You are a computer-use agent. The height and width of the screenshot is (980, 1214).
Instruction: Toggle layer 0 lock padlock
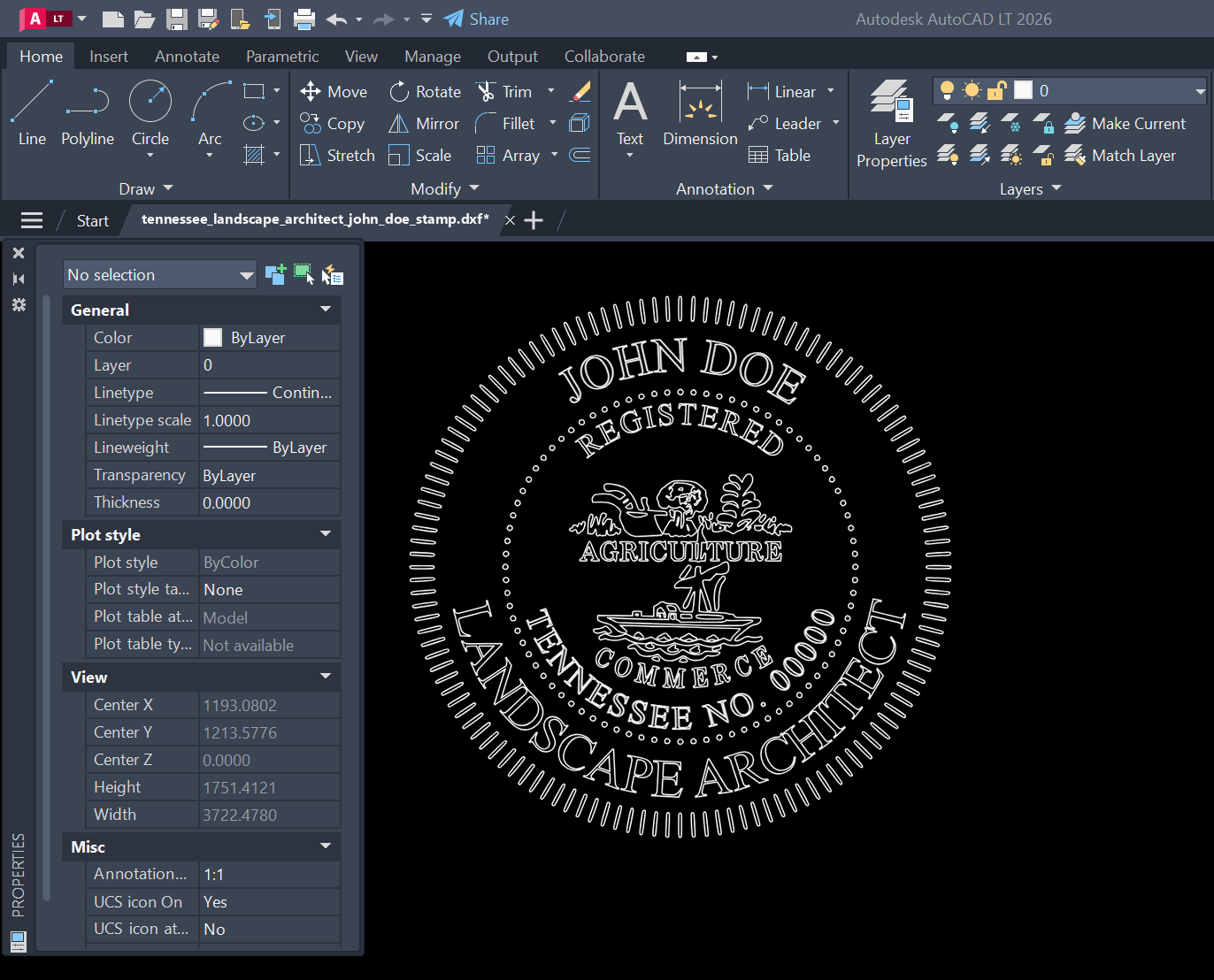coord(997,90)
